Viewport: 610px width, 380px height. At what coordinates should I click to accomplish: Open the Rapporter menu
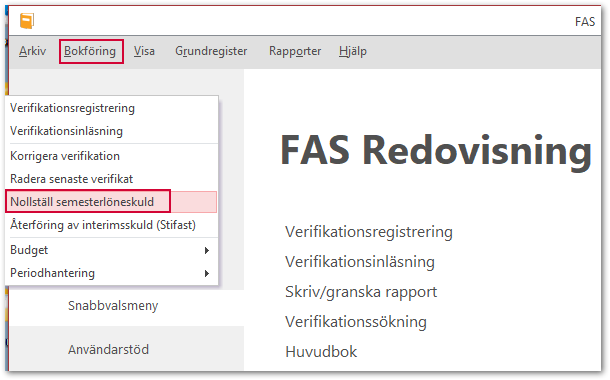295,51
